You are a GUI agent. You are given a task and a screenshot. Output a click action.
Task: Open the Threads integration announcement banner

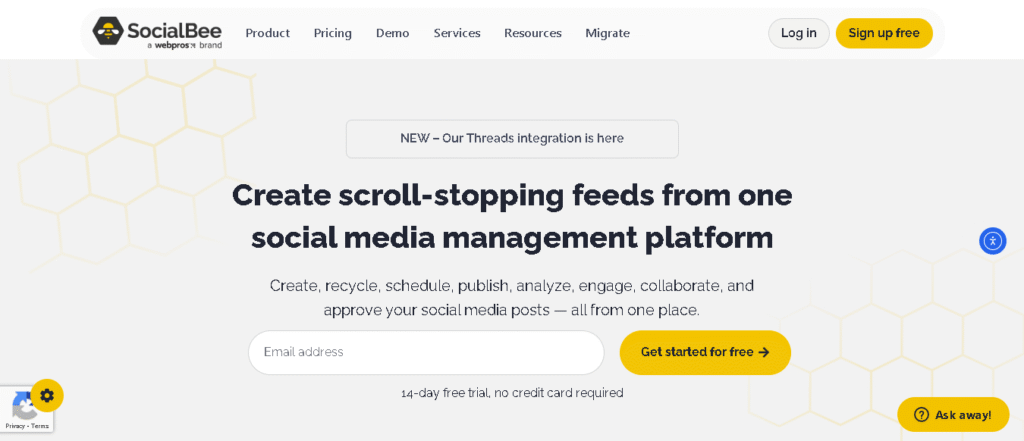point(512,139)
